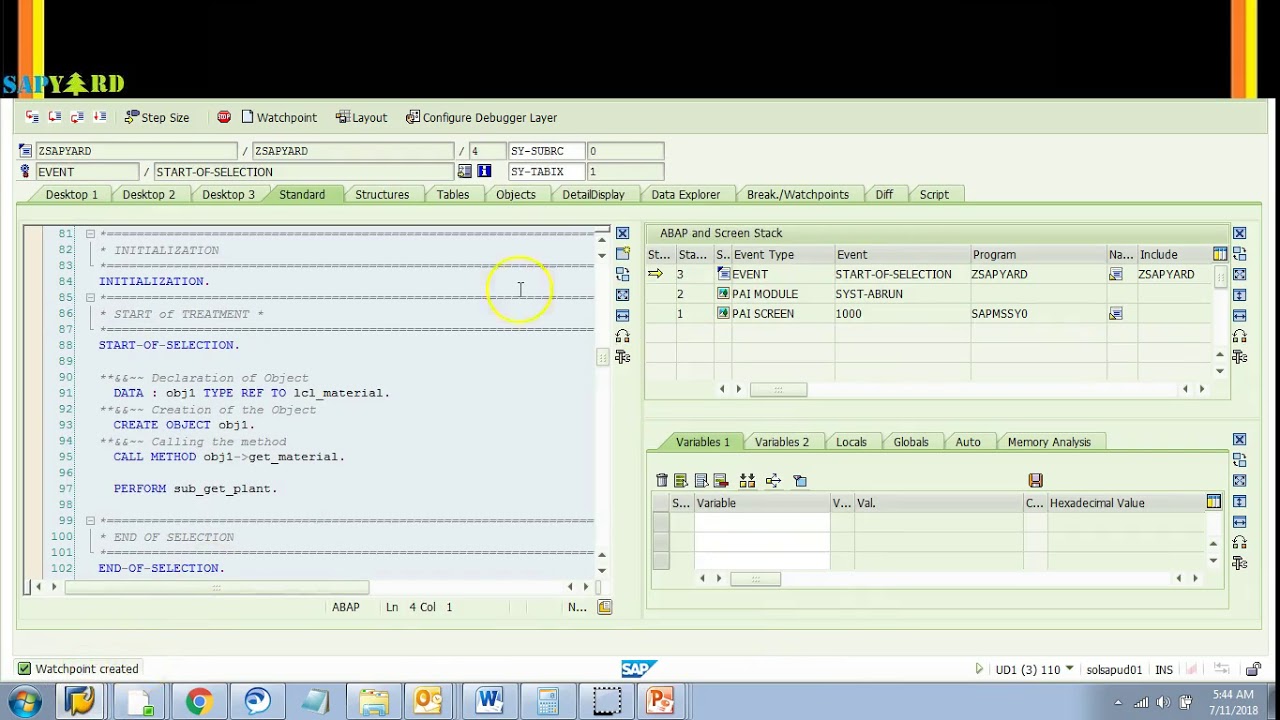Viewport: 1280px width, 720px height.
Task: Click the SY-SUBRC value field
Action: [625, 151]
